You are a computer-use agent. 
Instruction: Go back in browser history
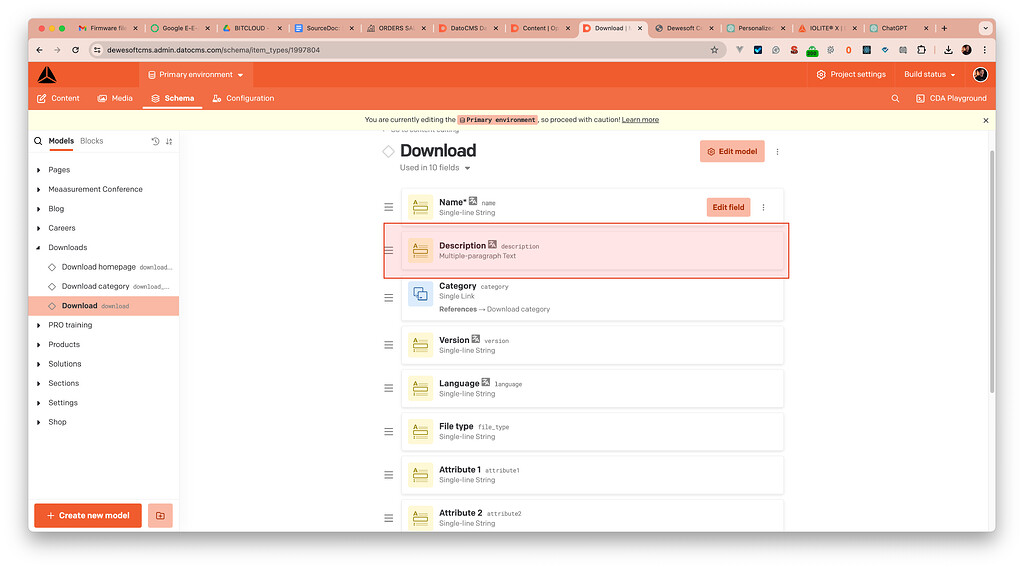pos(40,50)
